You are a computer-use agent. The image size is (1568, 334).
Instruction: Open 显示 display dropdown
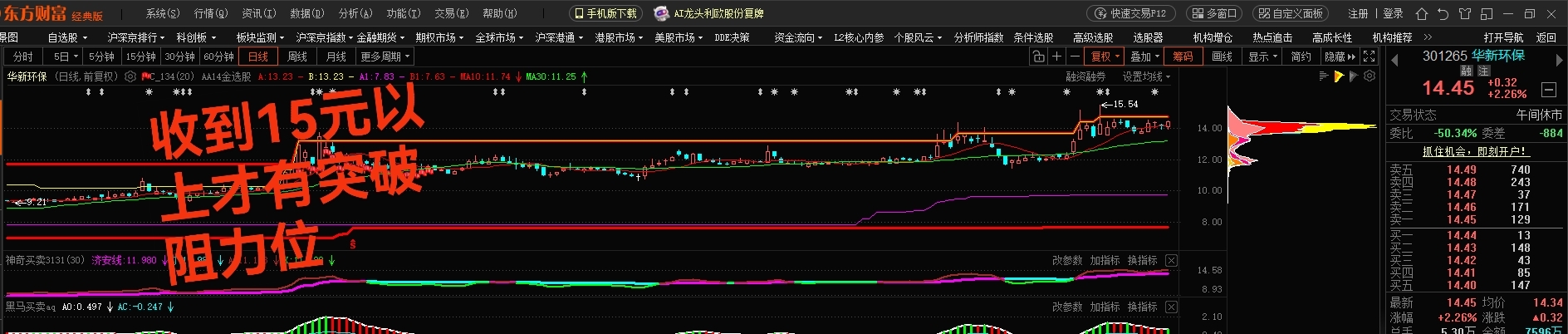[x=1262, y=56]
